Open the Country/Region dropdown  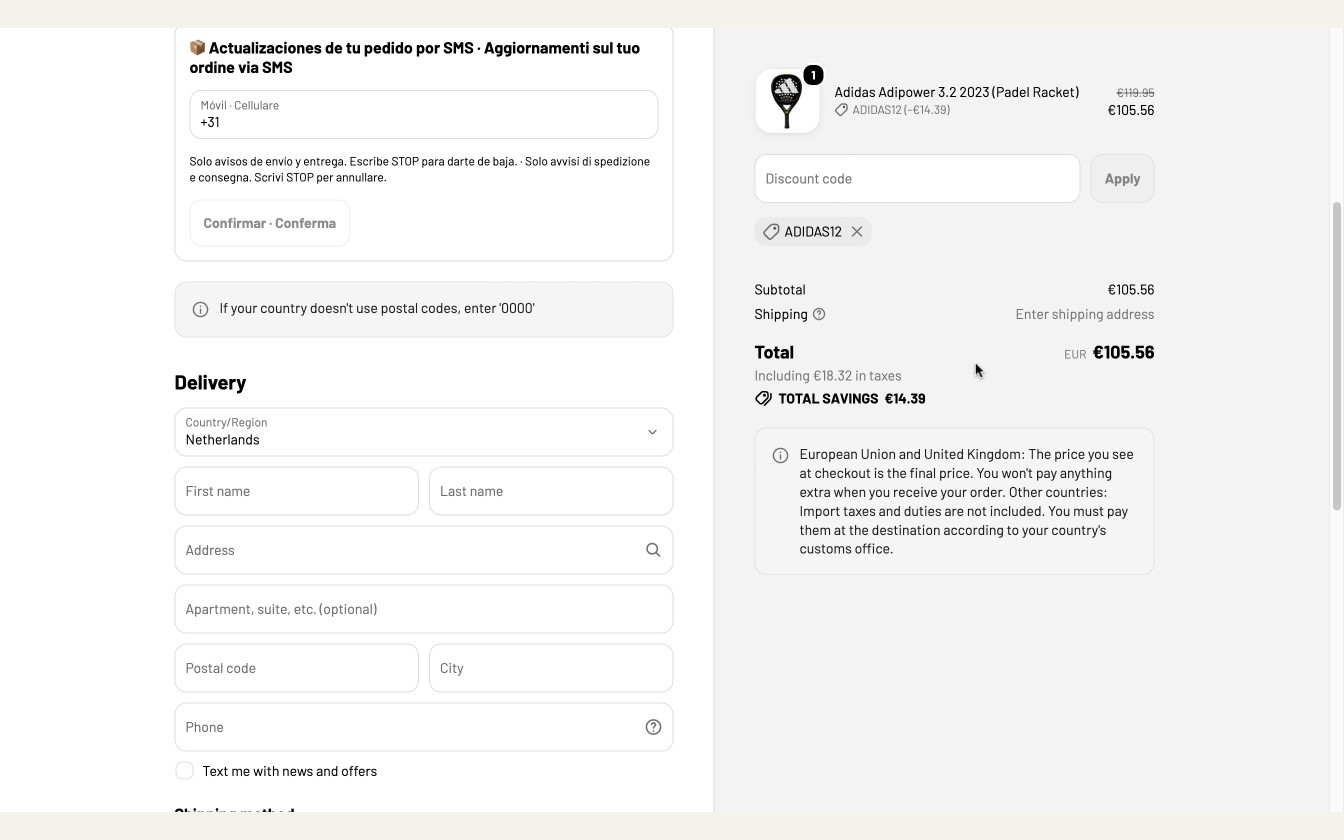click(x=424, y=432)
